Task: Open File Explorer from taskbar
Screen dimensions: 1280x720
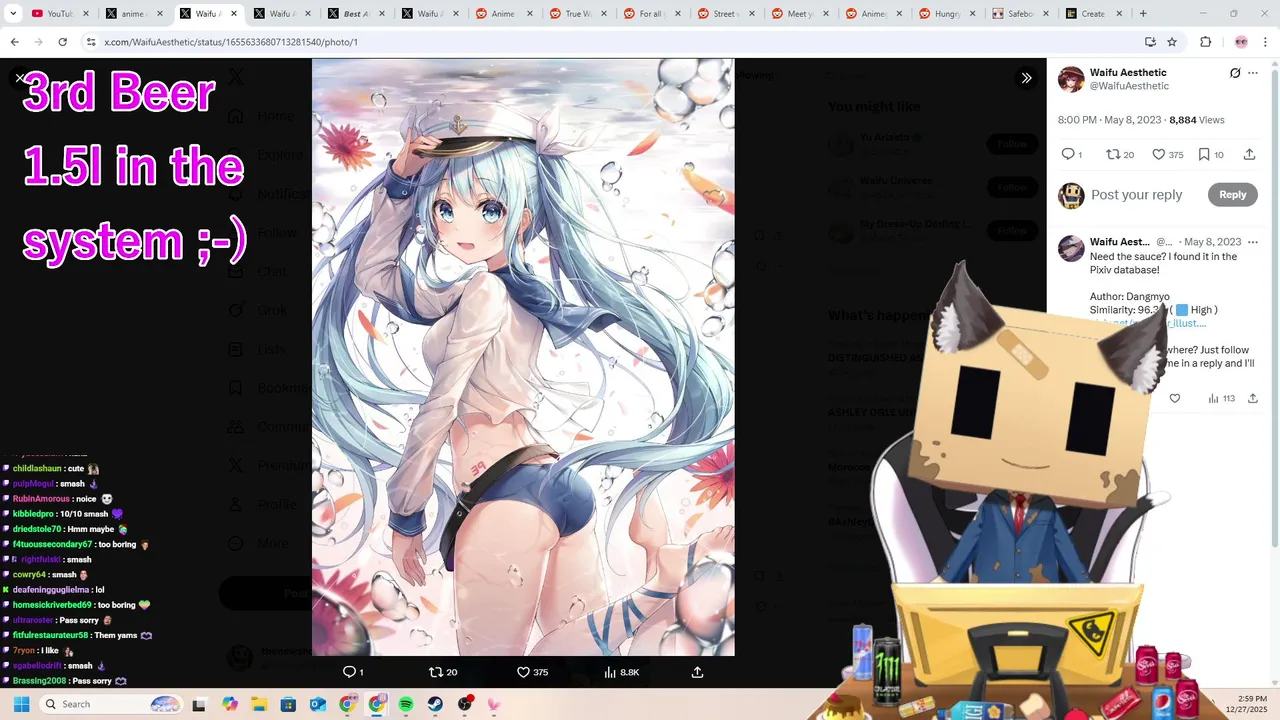Action: click(x=259, y=704)
